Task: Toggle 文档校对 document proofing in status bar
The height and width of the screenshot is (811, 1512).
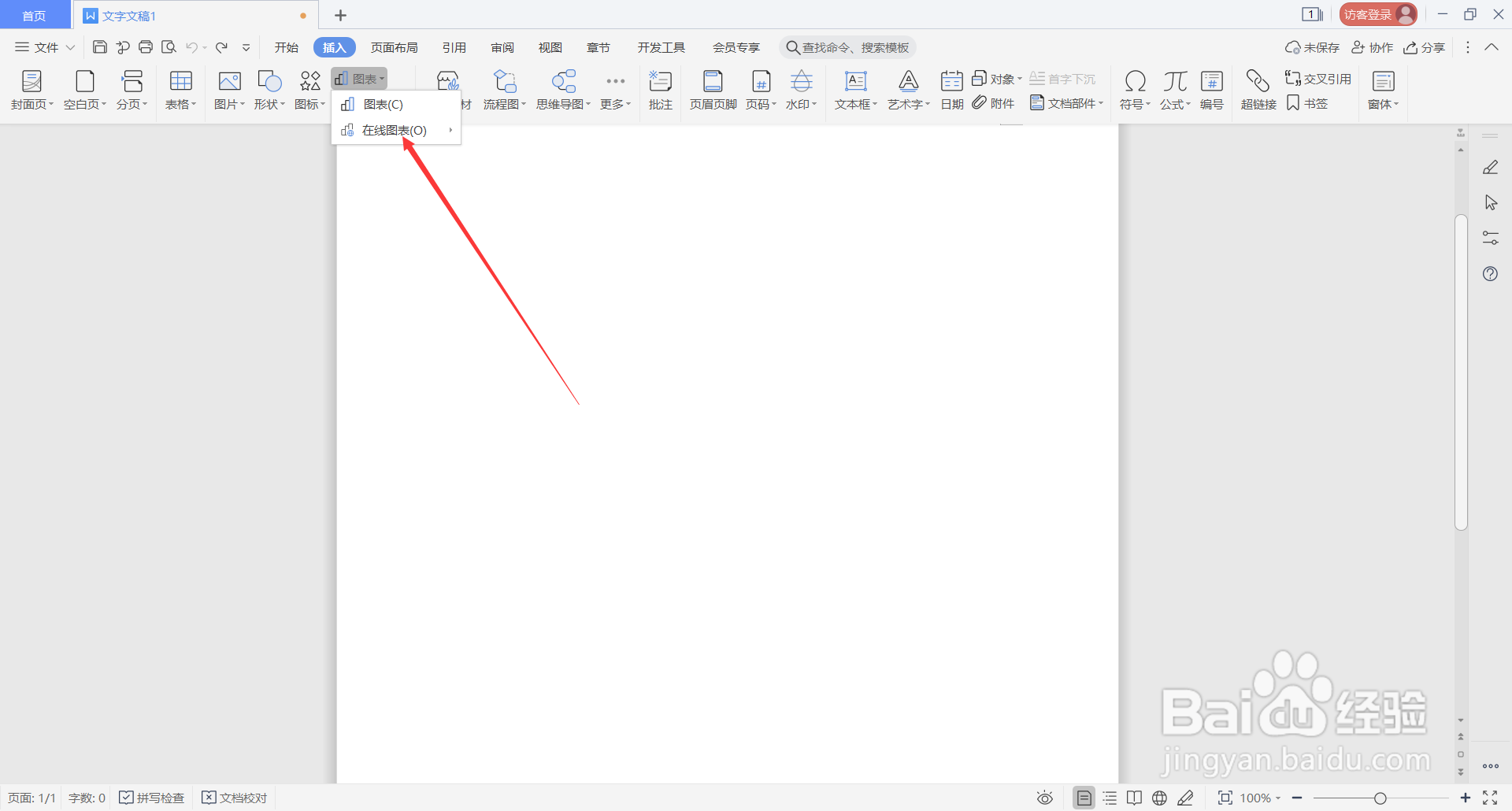Action: coord(234,798)
